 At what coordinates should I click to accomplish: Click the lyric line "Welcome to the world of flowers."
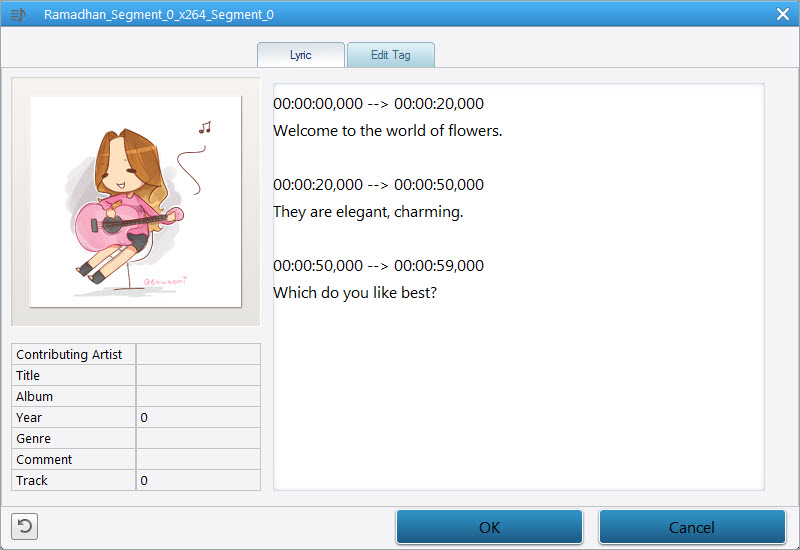387,130
